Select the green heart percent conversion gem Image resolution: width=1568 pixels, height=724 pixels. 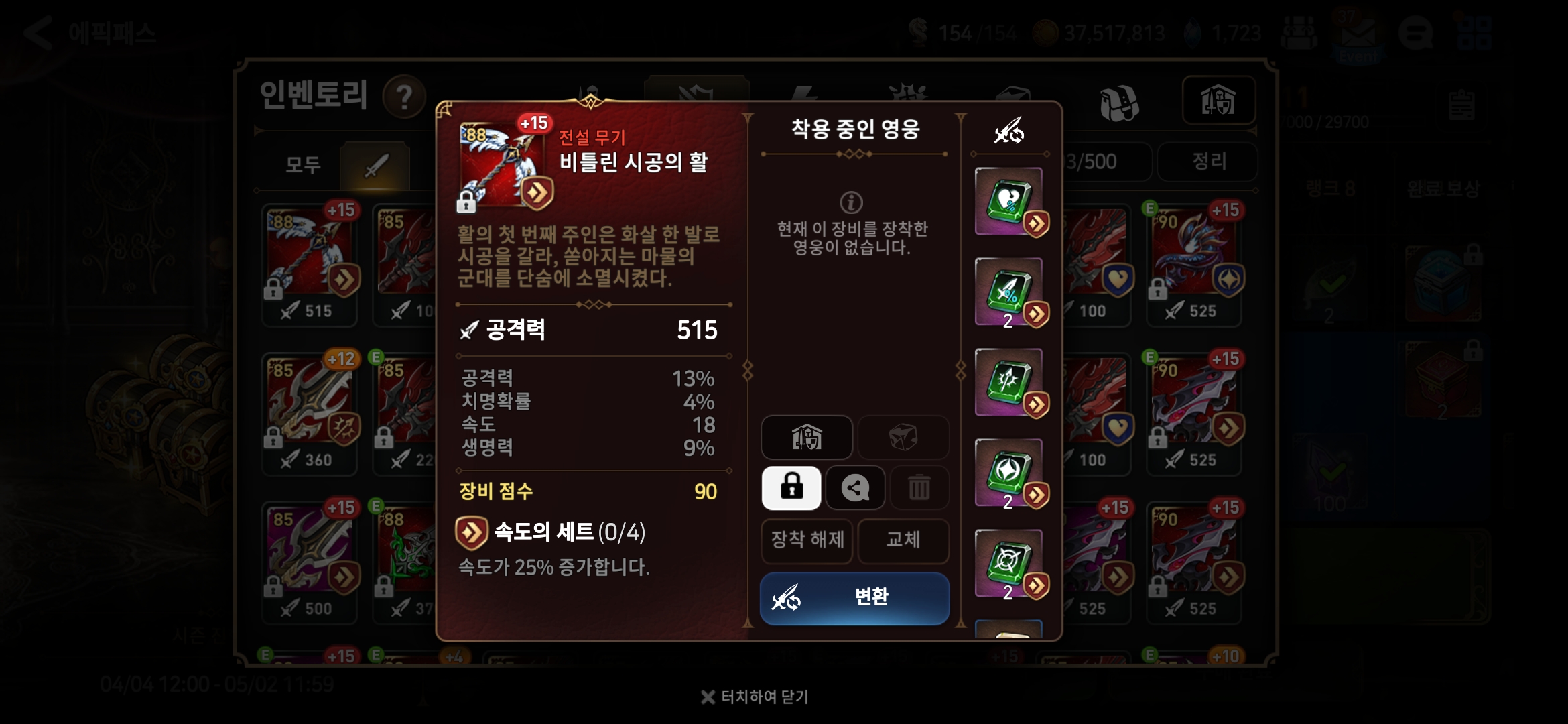coord(1010,201)
